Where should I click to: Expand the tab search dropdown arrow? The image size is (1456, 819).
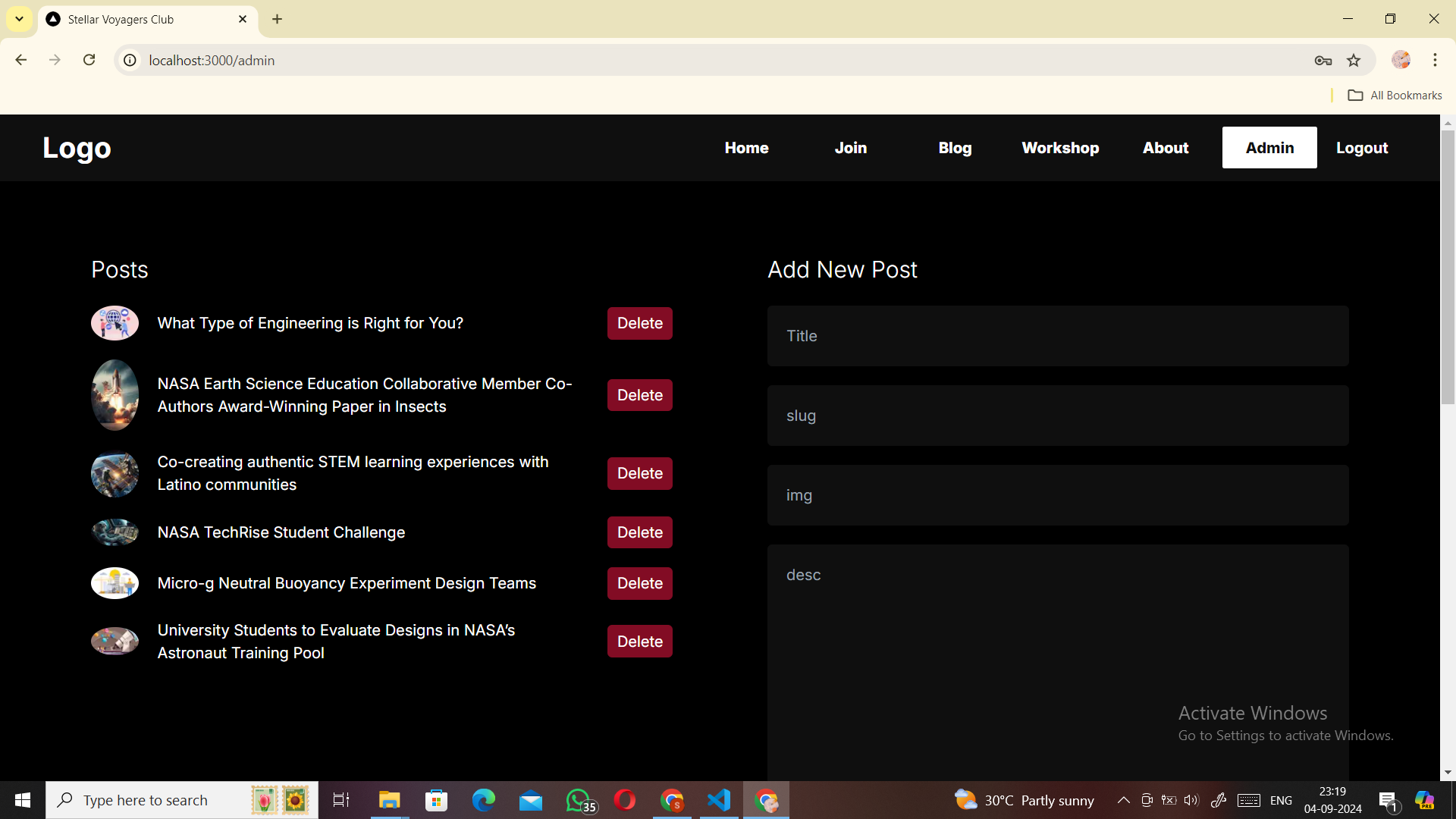click(x=19, y=19)
